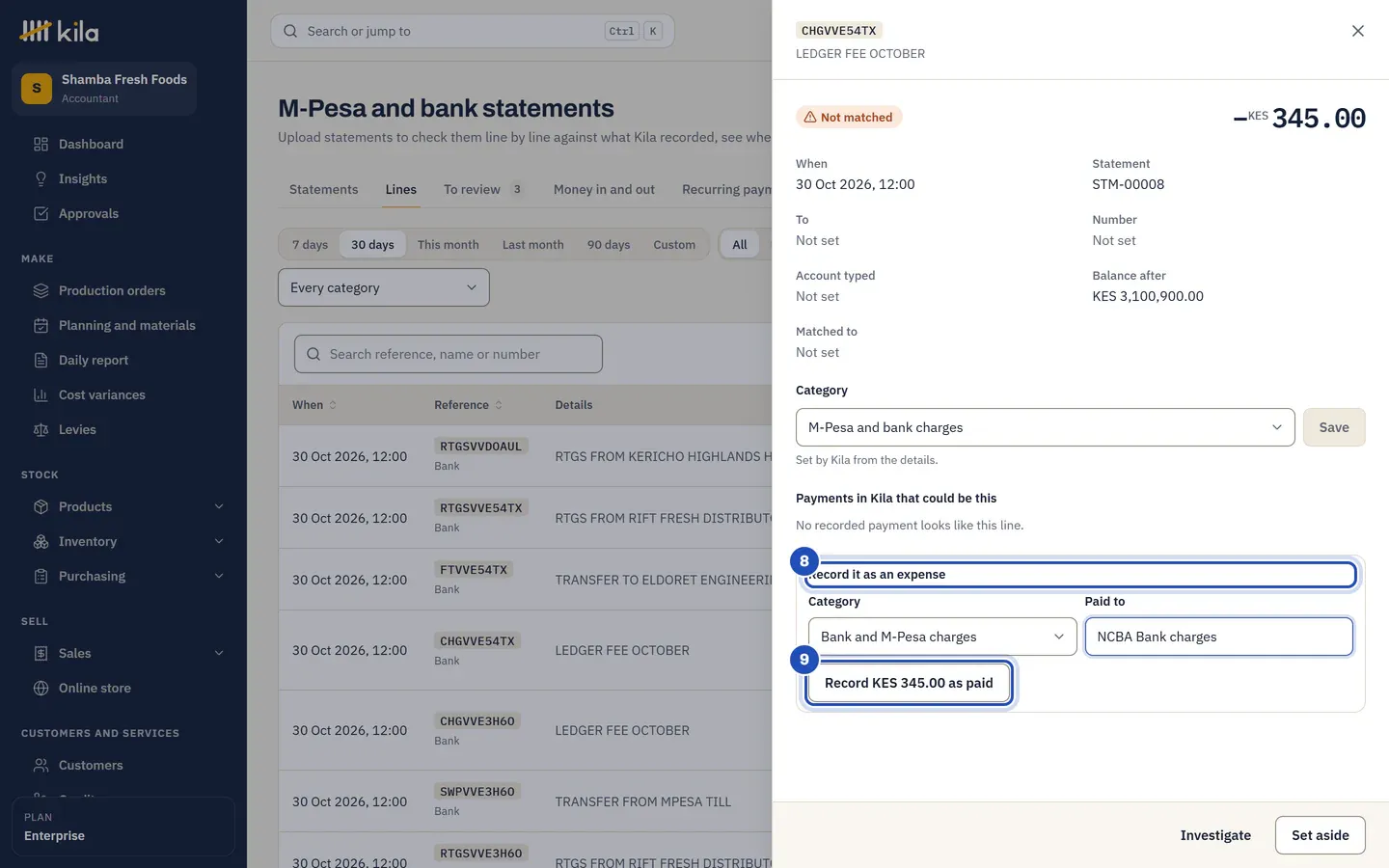Select the 90 days range
The height and width of the screenshot is (868, 1389).
tap(609, 244)
